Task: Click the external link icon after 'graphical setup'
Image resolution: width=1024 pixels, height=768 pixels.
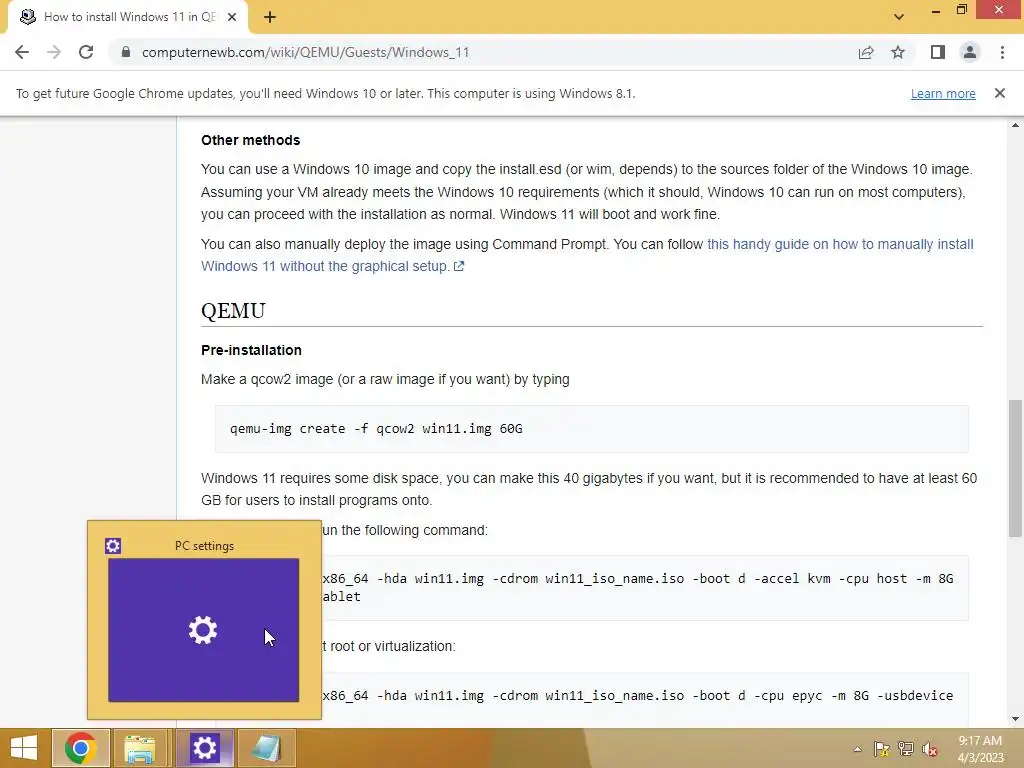Action: point(459,266)
